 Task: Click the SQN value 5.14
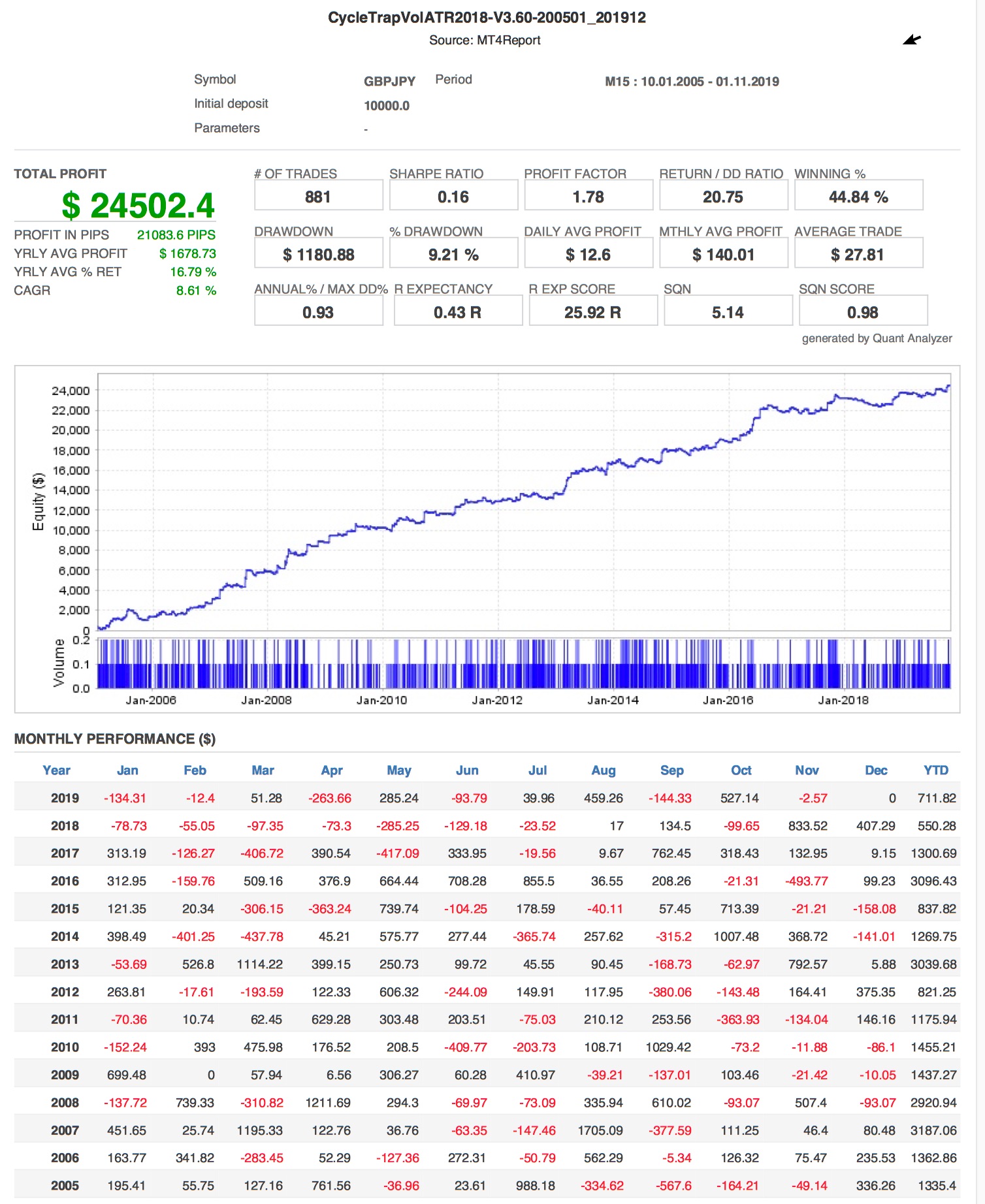coord(728,312)
